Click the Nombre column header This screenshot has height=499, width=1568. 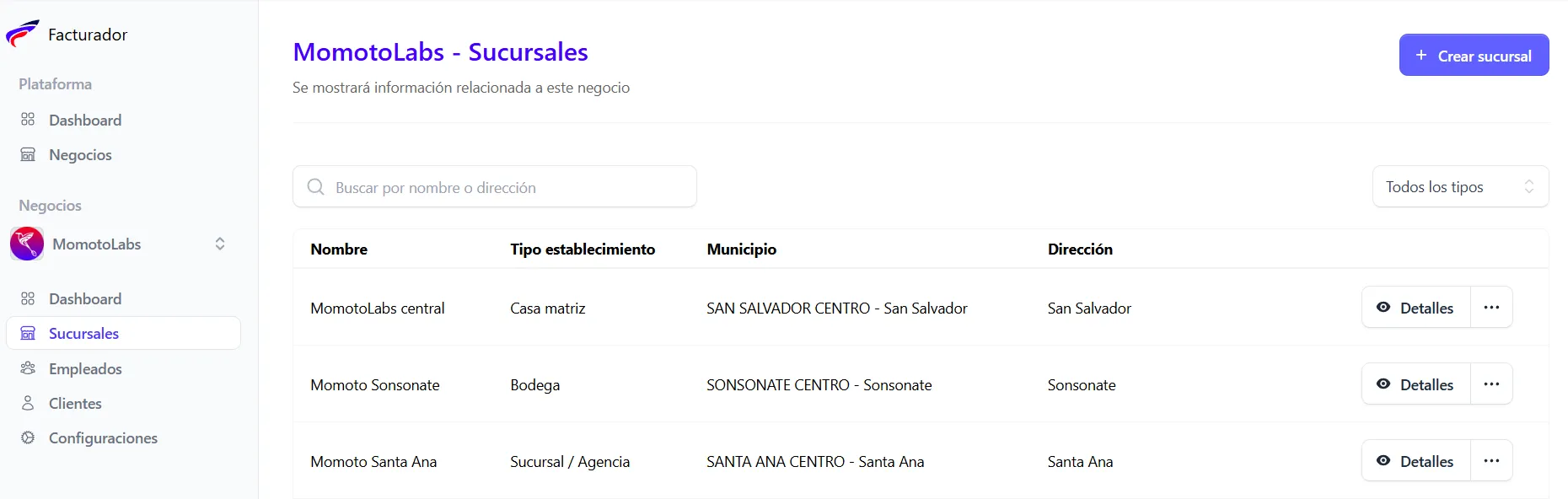pos(338,249)
